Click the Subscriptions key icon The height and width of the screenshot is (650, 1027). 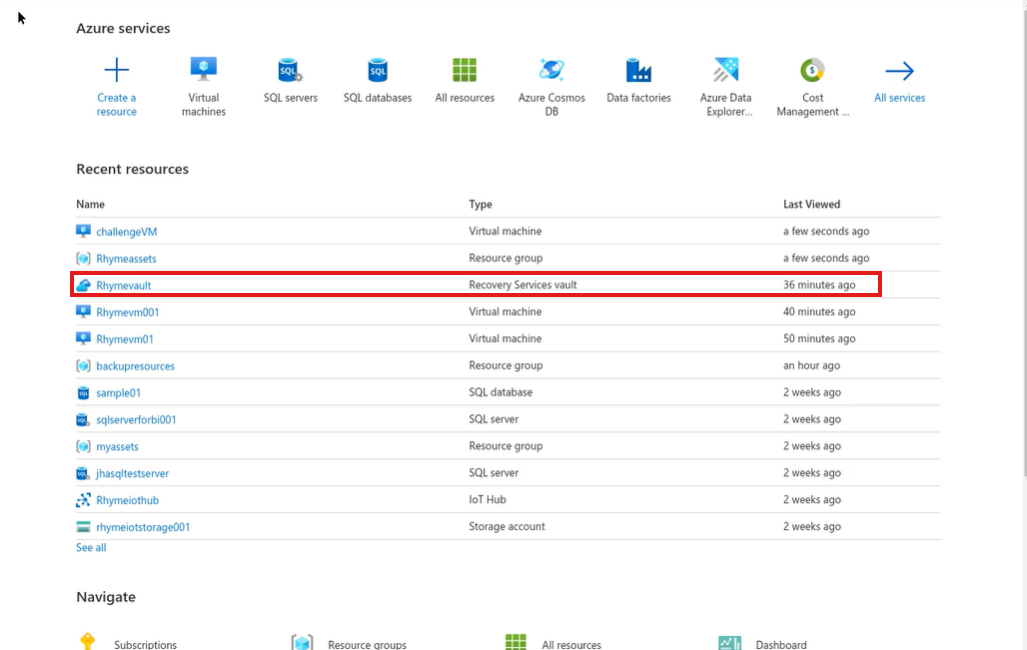88,641
